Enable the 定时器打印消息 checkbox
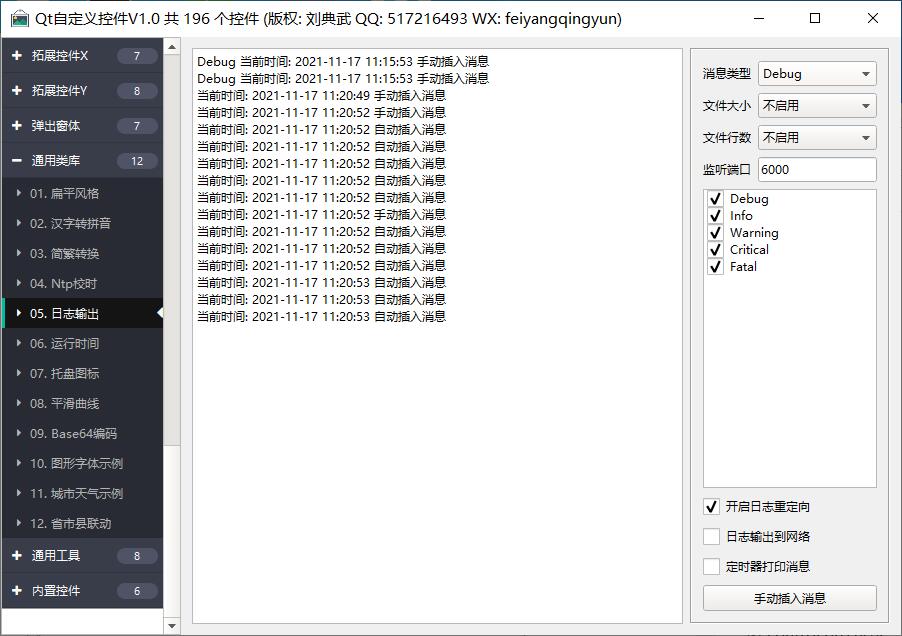The width and height of the screenshot is (902, 636). tap(712, 567)
